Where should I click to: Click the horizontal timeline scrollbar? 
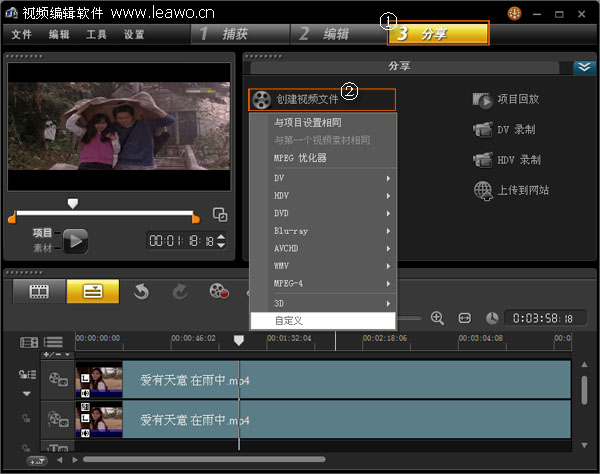(204, 459)
